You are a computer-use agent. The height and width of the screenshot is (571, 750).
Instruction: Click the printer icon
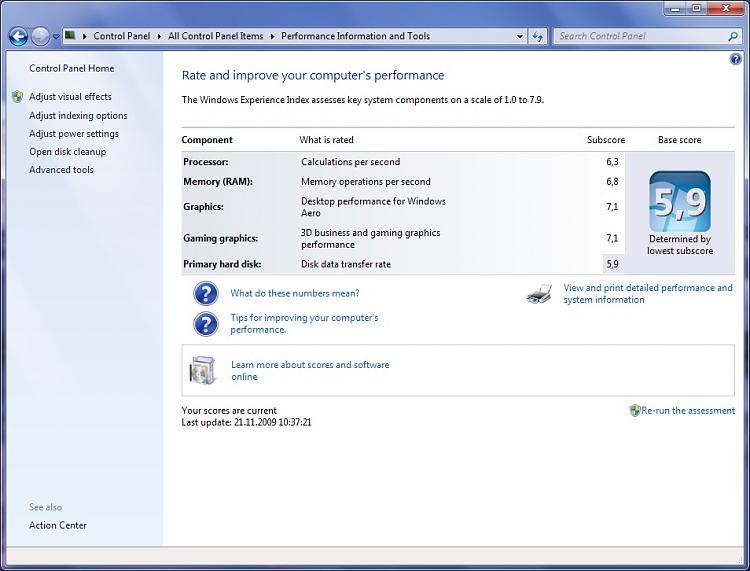pos(540,294)
